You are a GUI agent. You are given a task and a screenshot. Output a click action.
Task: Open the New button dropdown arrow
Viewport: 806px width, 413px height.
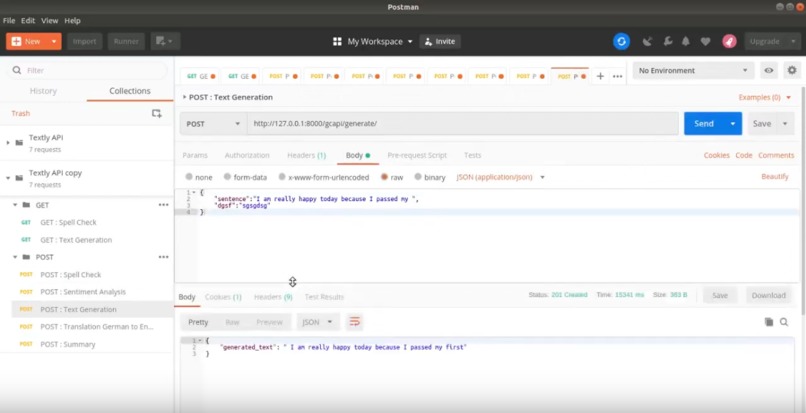click(x=54, y=42)
